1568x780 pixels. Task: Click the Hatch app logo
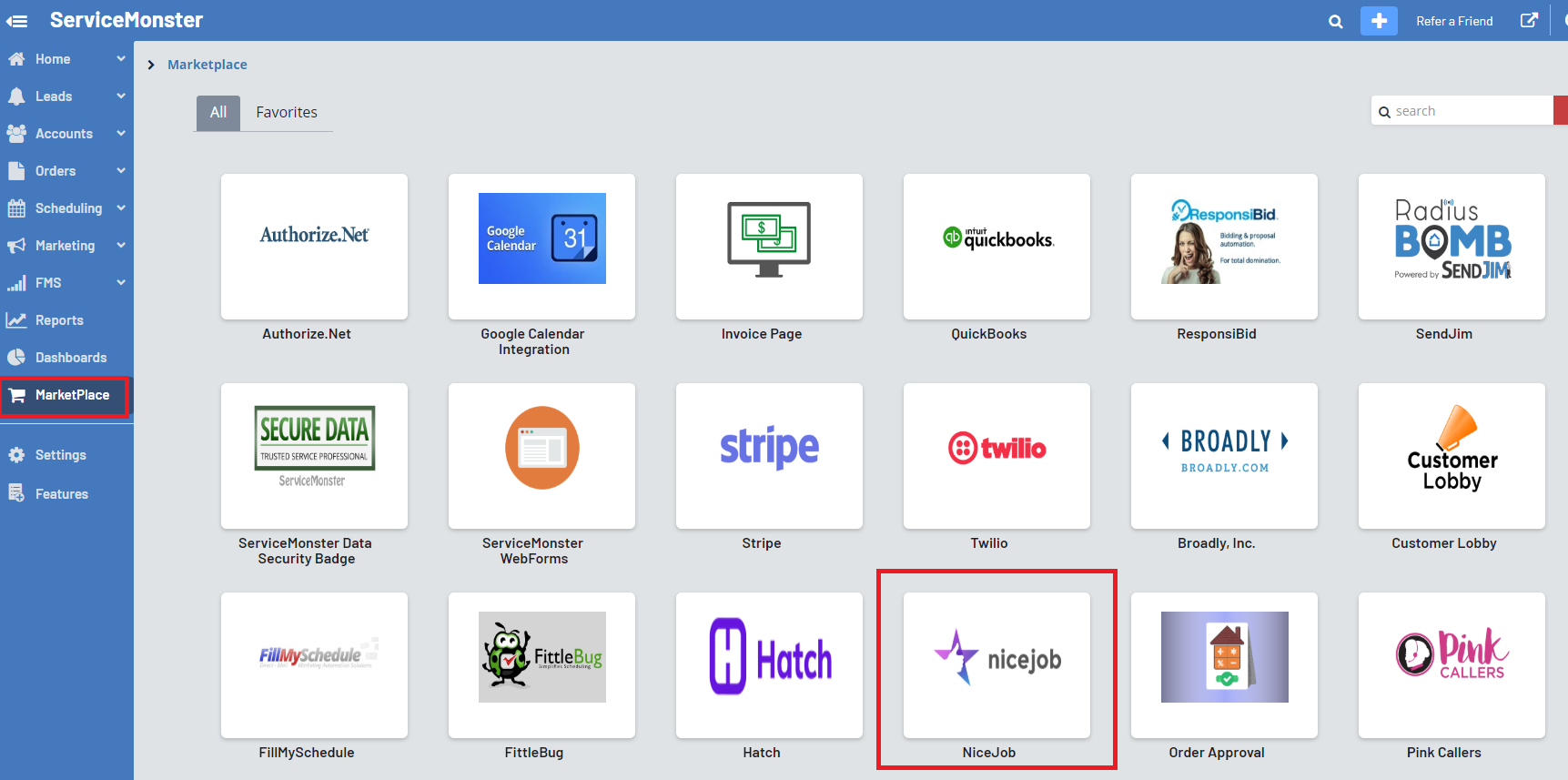pyautogui.click(x=769, y=657)
